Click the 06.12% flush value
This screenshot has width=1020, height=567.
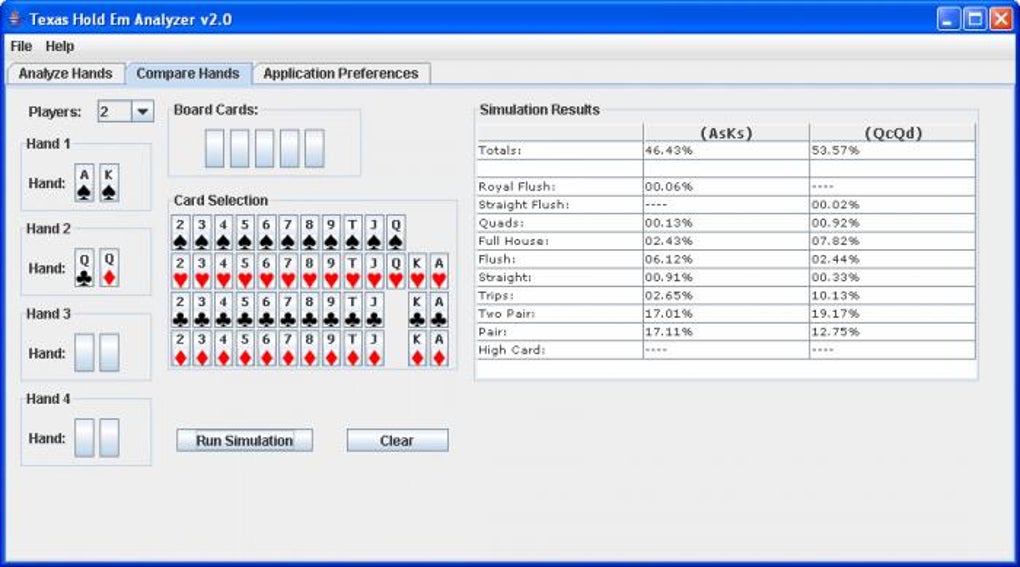pos(669,259)
